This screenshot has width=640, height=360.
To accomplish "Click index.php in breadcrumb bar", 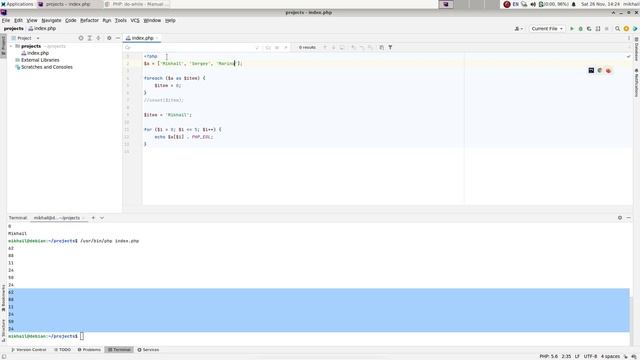I will 42,29.
